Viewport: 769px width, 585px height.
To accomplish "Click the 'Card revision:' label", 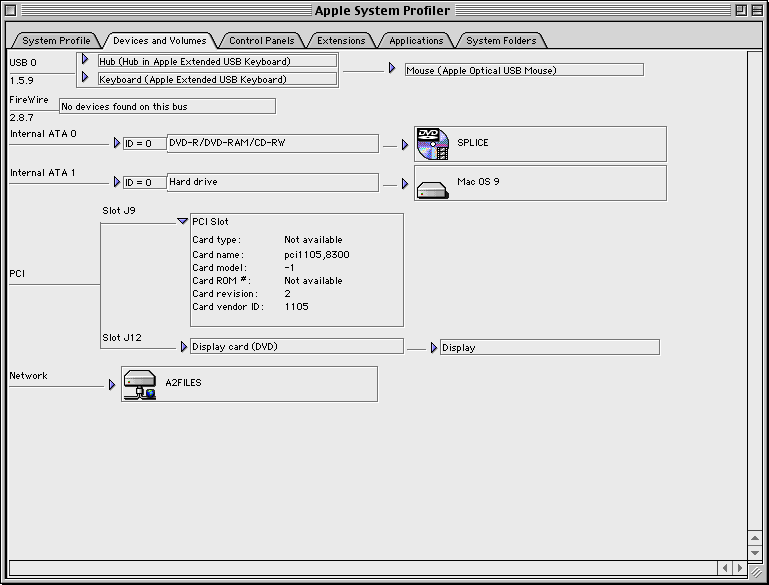I will pos(225,294).
